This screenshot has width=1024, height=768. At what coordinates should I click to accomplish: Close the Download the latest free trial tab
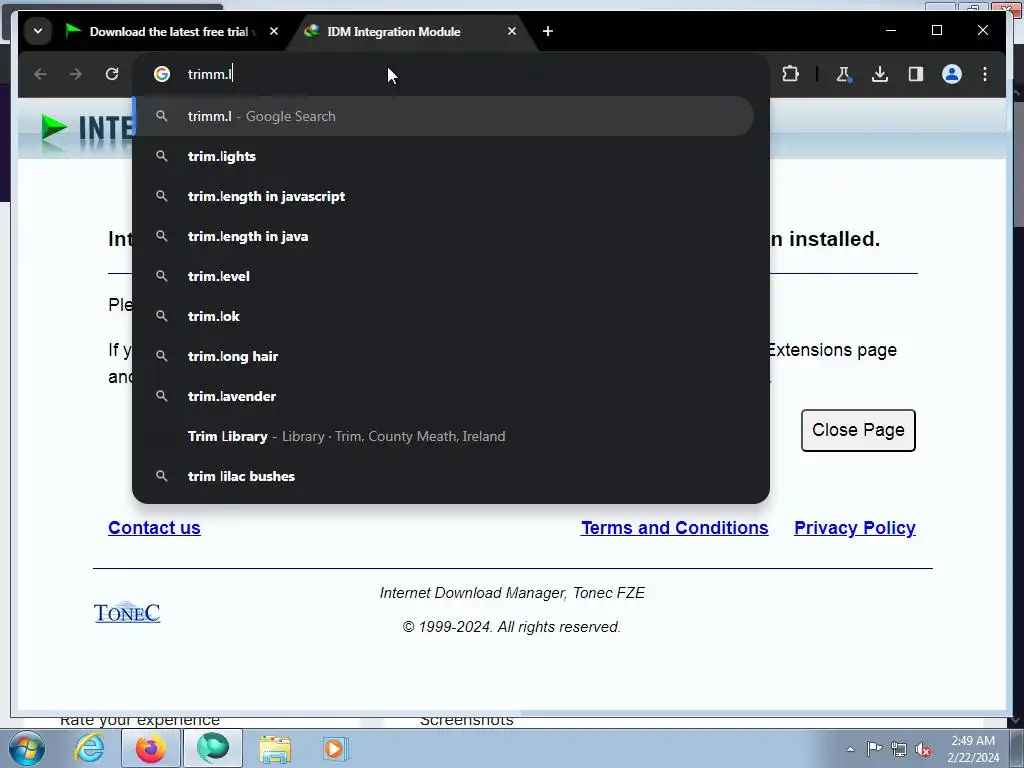tap(274, 31)
